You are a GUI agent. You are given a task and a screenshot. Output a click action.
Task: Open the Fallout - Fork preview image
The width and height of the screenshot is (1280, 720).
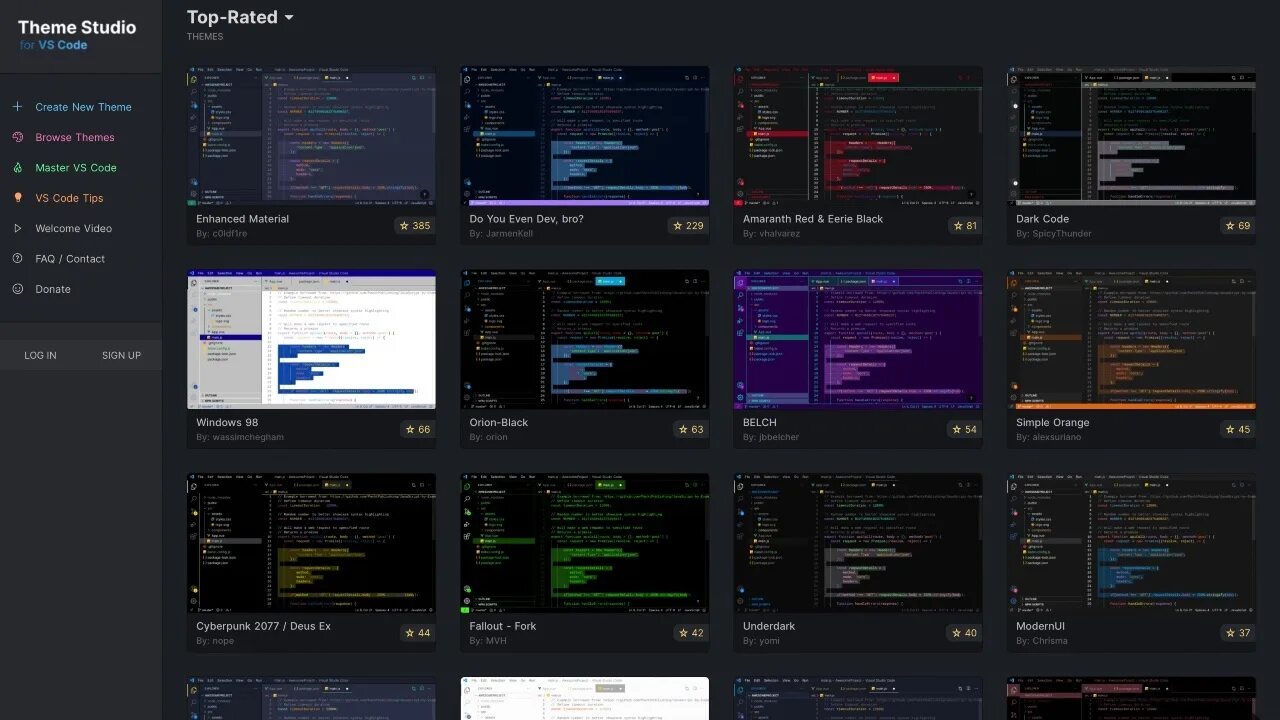pyautogui.click(x=585, y=543)
